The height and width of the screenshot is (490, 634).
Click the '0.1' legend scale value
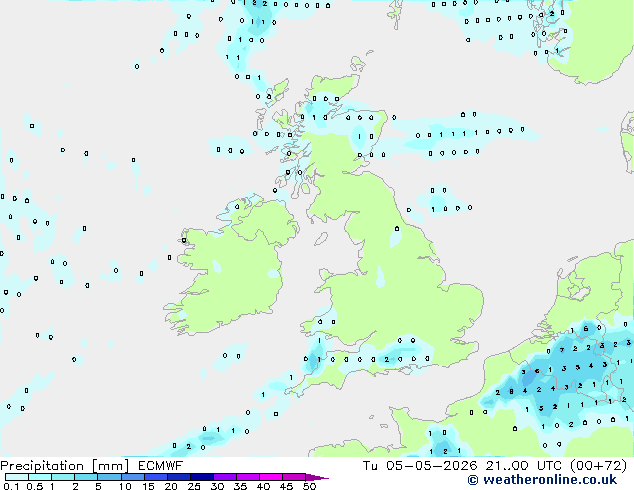pos(11,486)
